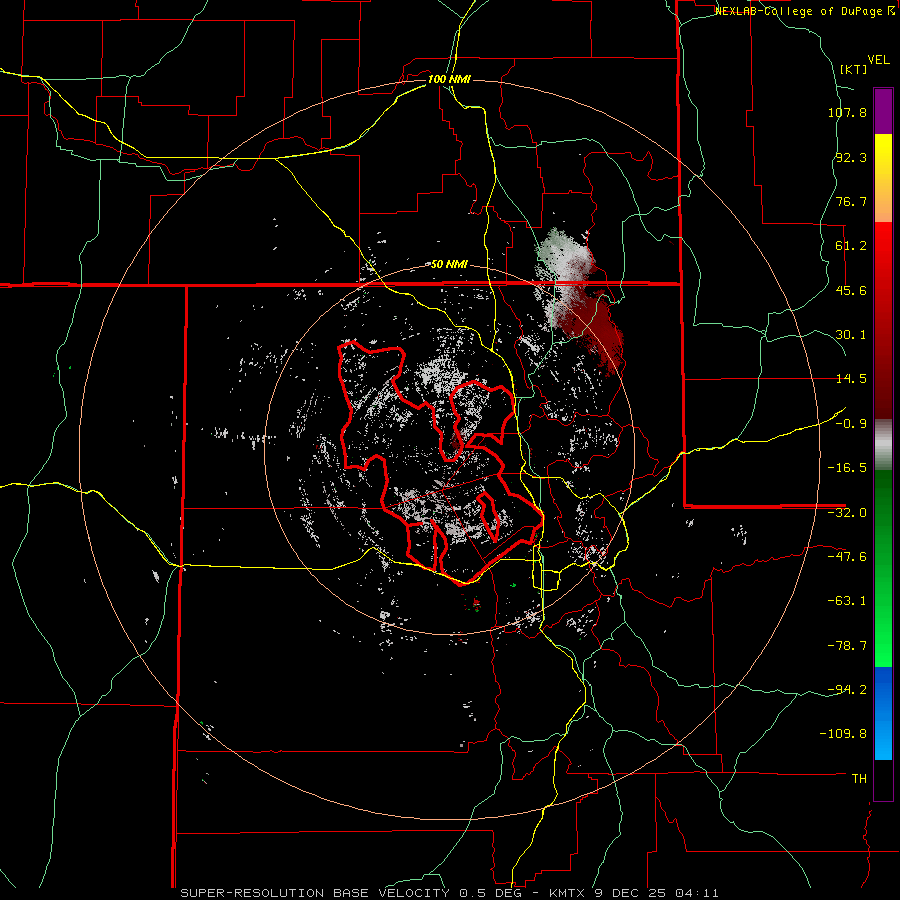This screenshot has height=900, width=900.
Task: Click the -63.1 velocity scale value
Action: (x=847, y=601)
